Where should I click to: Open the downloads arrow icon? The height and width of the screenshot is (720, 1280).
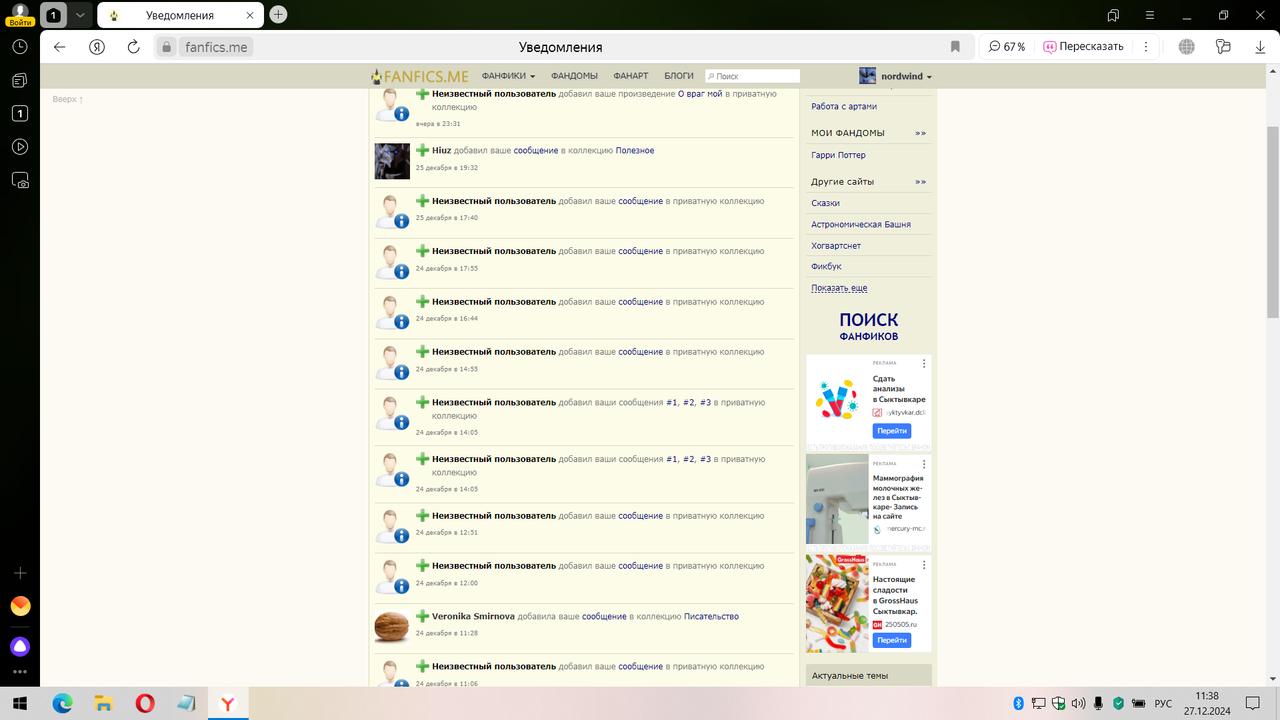1260,47
